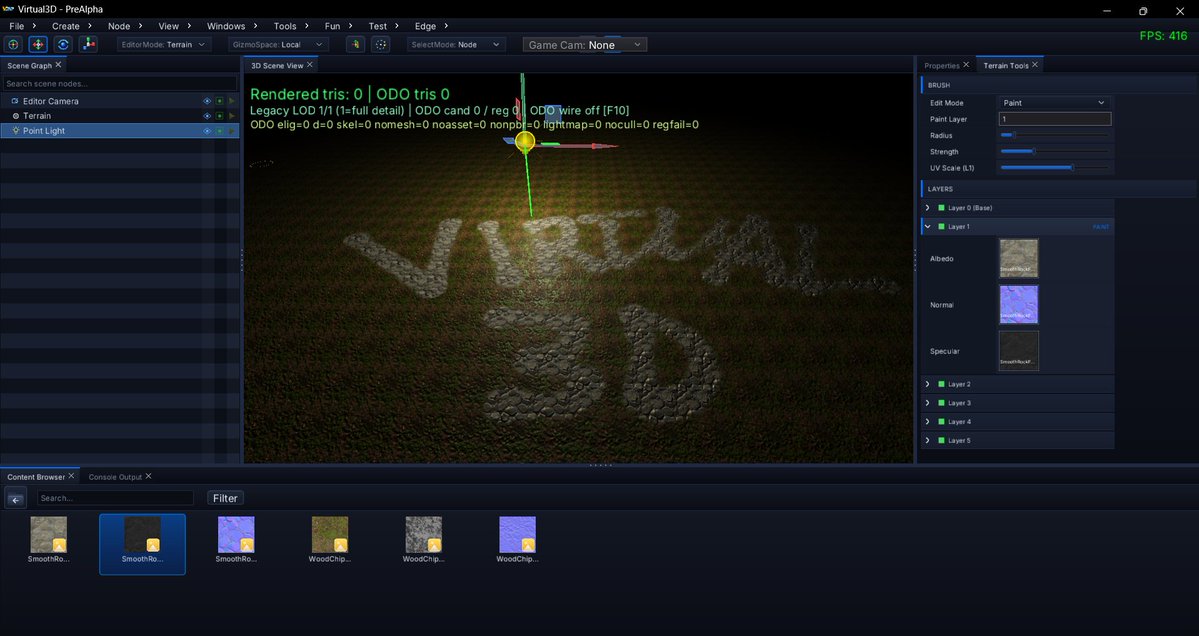Click the content browser back arrow
1199x636 pixels.
tap(15, 499)
